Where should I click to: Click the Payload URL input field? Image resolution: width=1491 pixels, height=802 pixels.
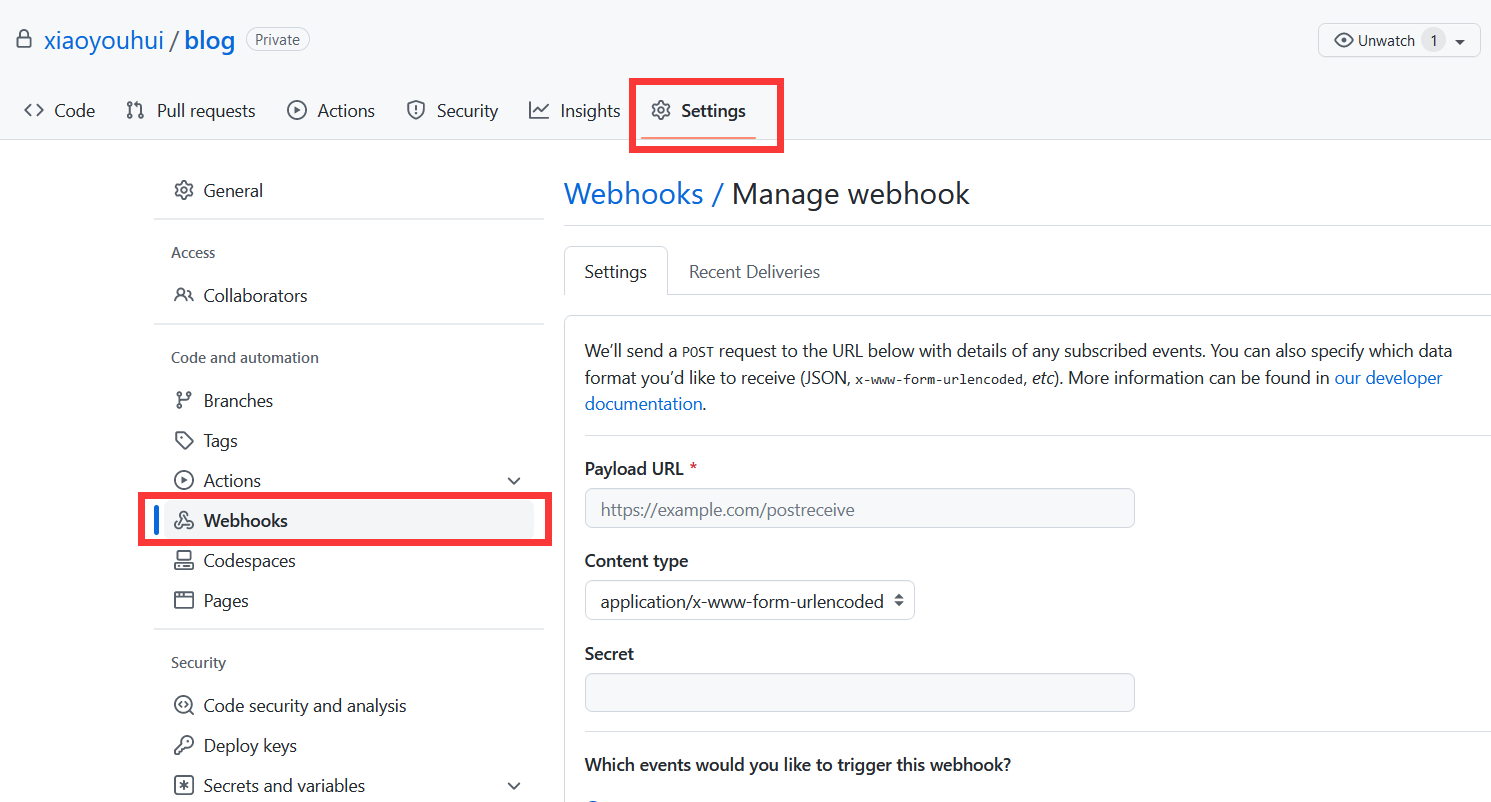859,509
